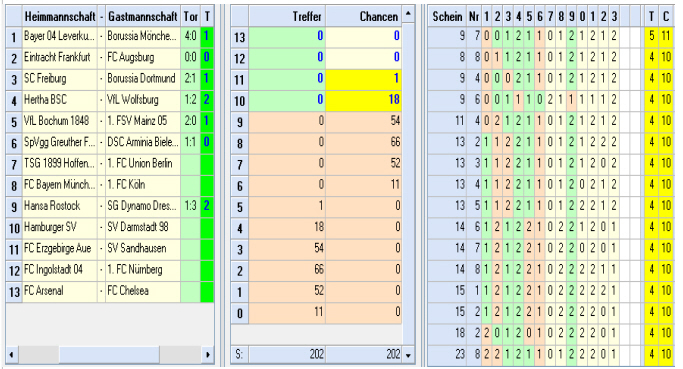Click 1. FC Köln cell
The height and width of the screenshot is (369, 683).
pyautogui.click(x=143, y=185)
